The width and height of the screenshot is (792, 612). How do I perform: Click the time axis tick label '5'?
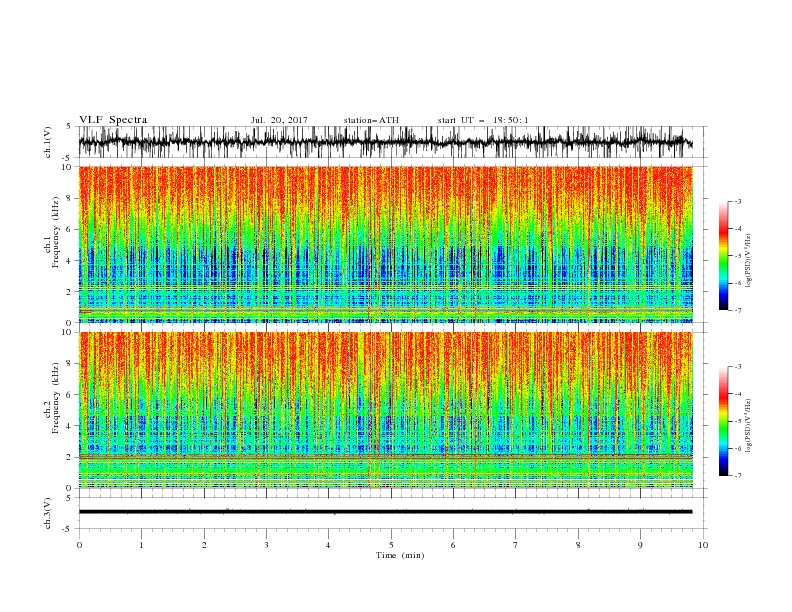pos(391,545)
